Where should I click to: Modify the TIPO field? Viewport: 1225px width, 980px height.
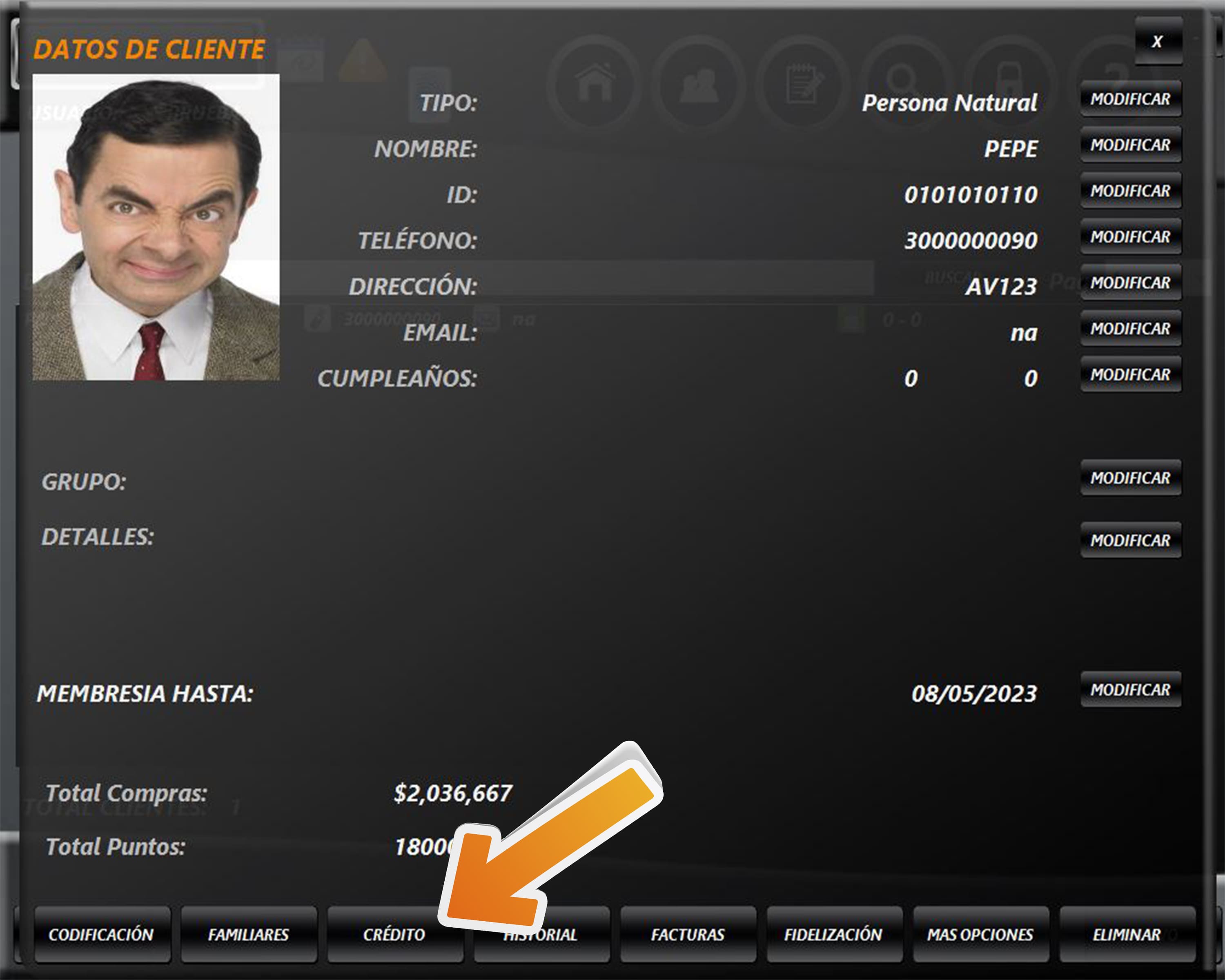coord(1130,99)
